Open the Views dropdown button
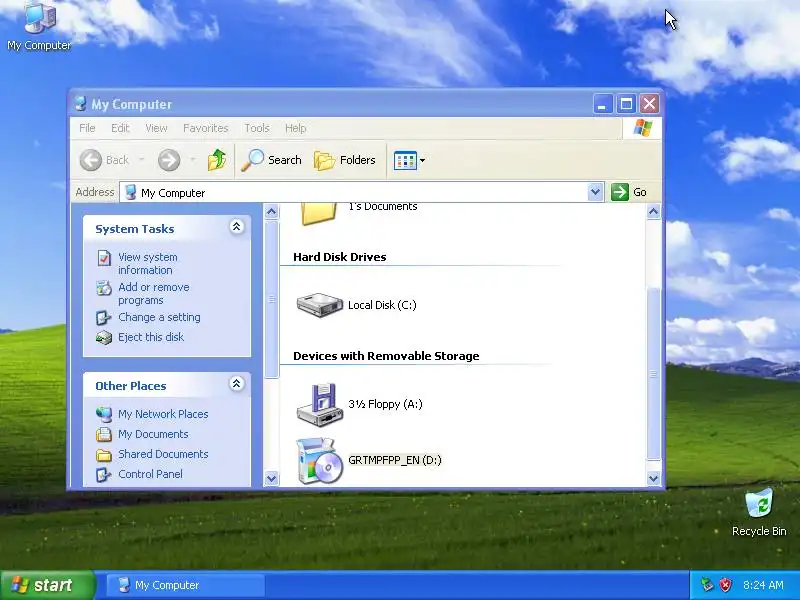800x600 pixels. pos(409,160)
